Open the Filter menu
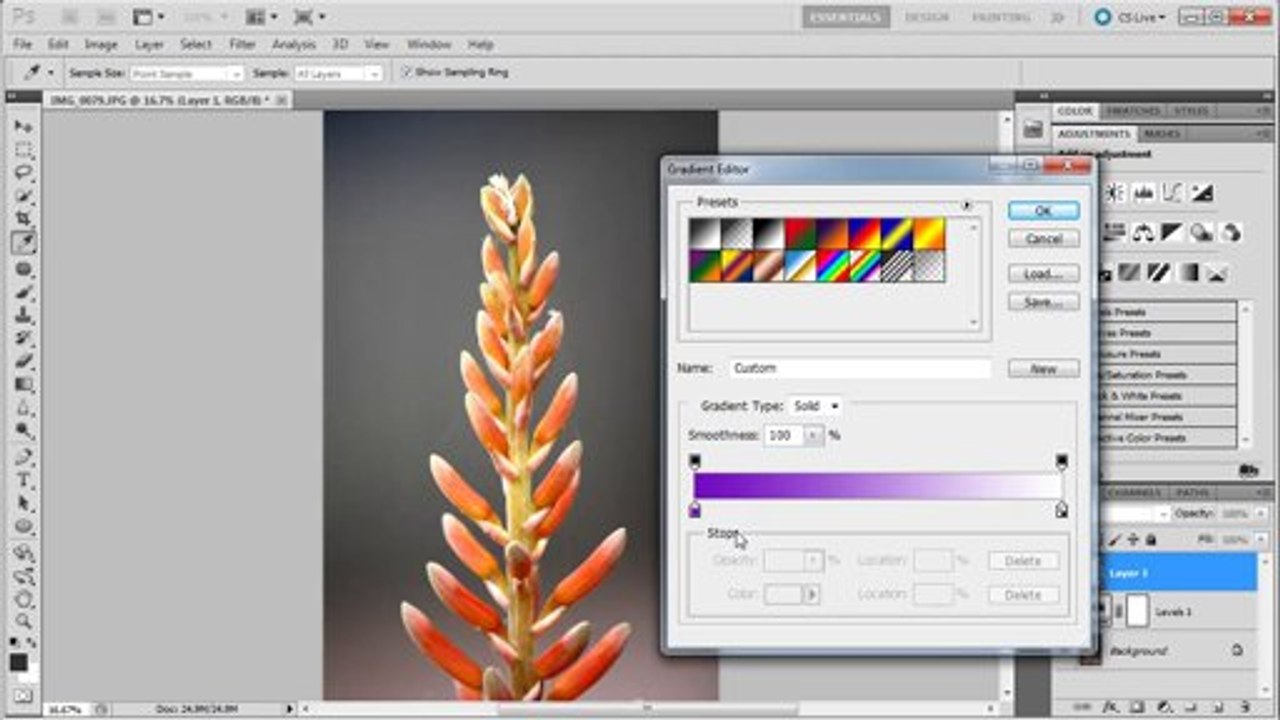1280x720 pixels. pyautogui.click(x=242, y=45)
